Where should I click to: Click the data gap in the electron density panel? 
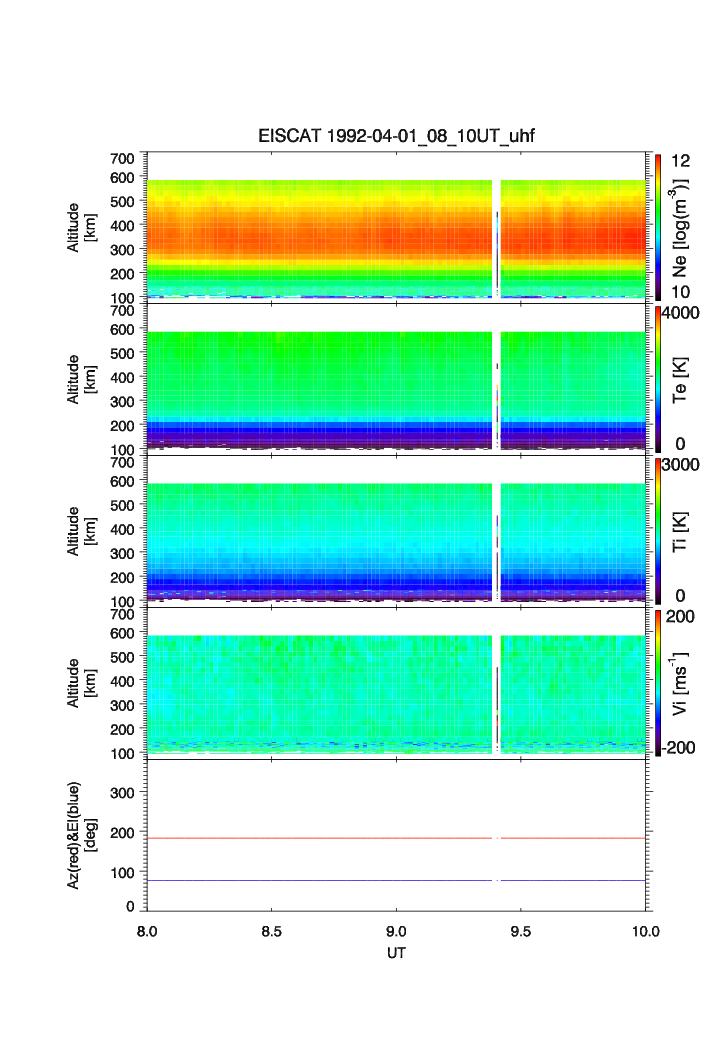click(496, 239)
